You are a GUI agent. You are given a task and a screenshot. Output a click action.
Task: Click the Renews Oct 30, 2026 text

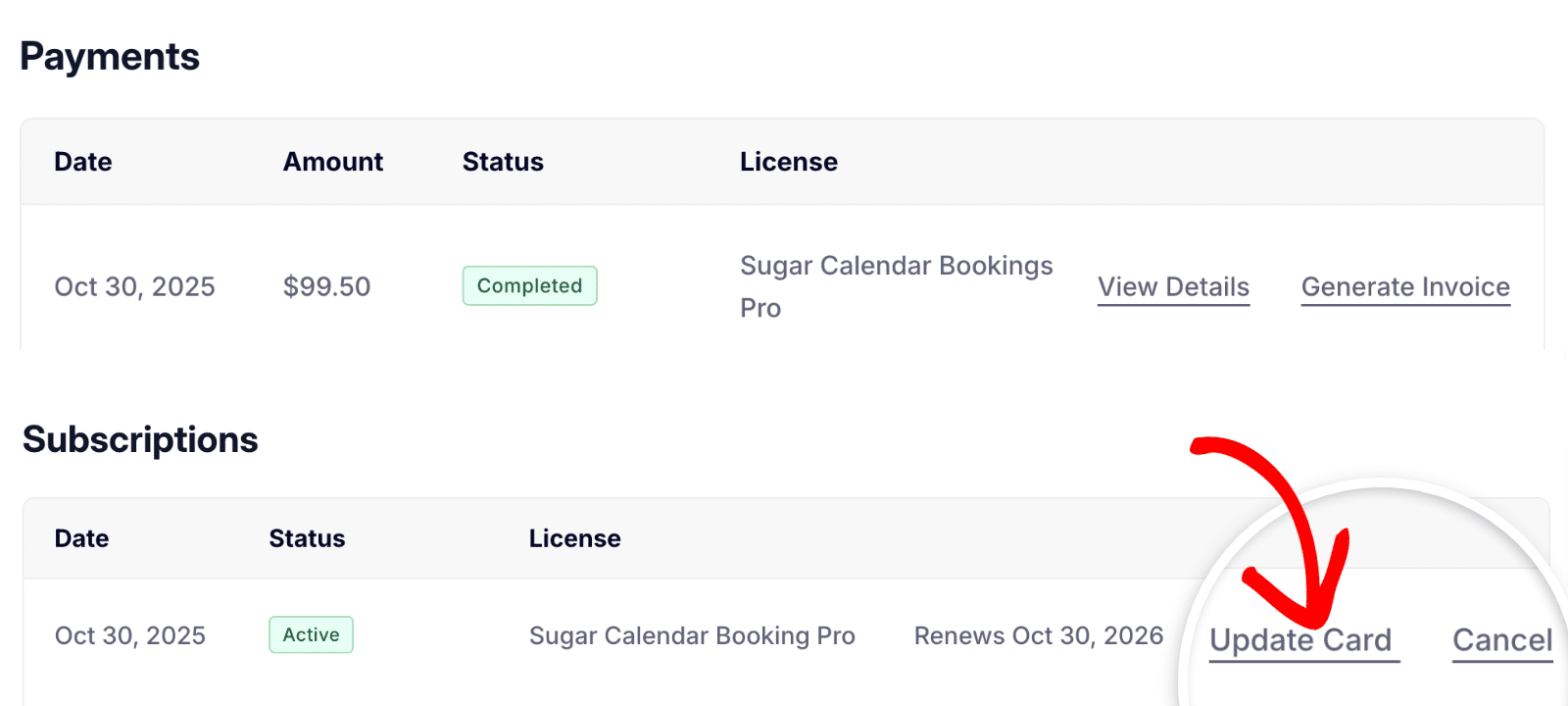1038,635
